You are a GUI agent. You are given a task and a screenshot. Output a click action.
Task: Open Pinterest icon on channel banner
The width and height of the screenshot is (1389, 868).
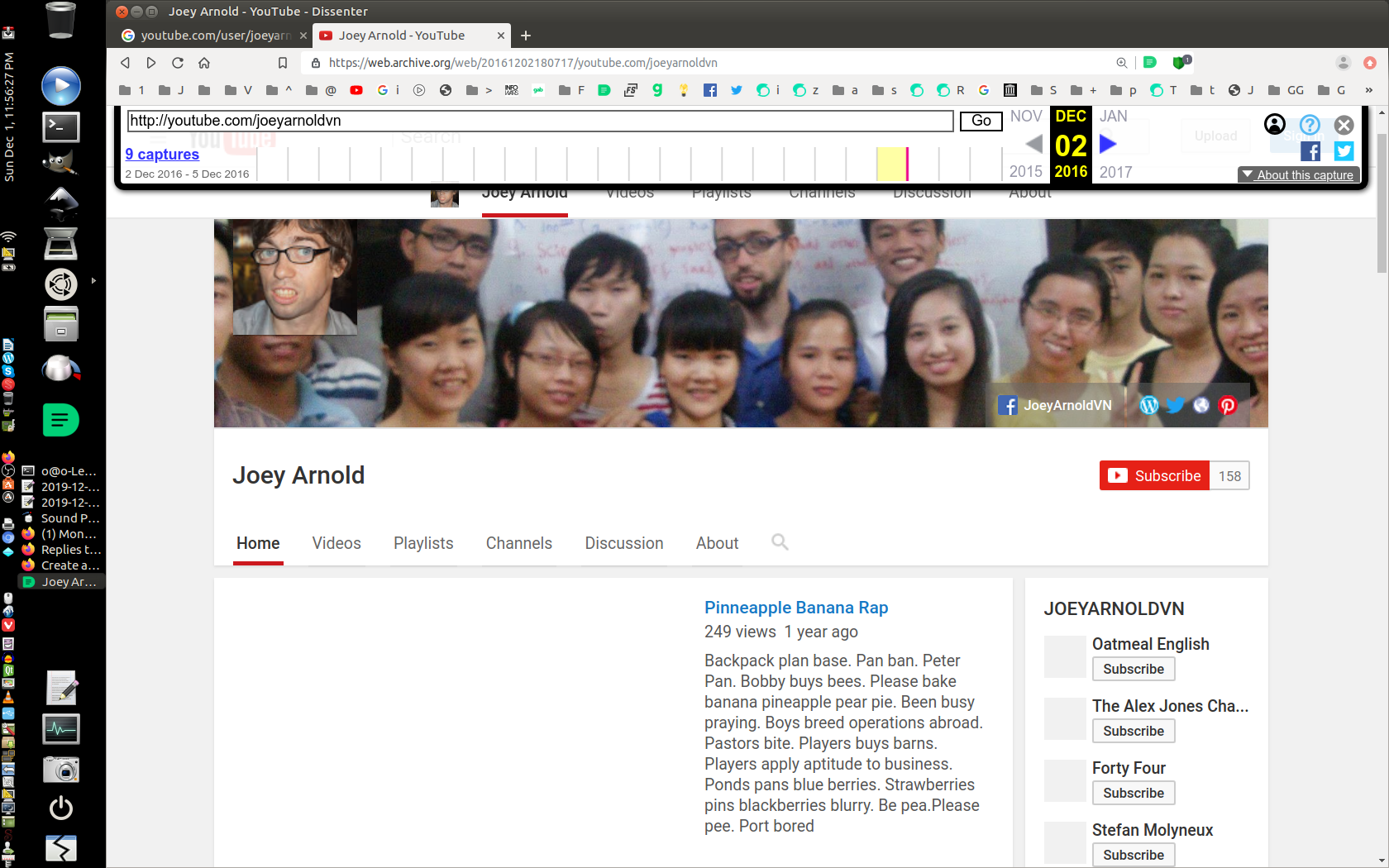(x=1228, y=405)
